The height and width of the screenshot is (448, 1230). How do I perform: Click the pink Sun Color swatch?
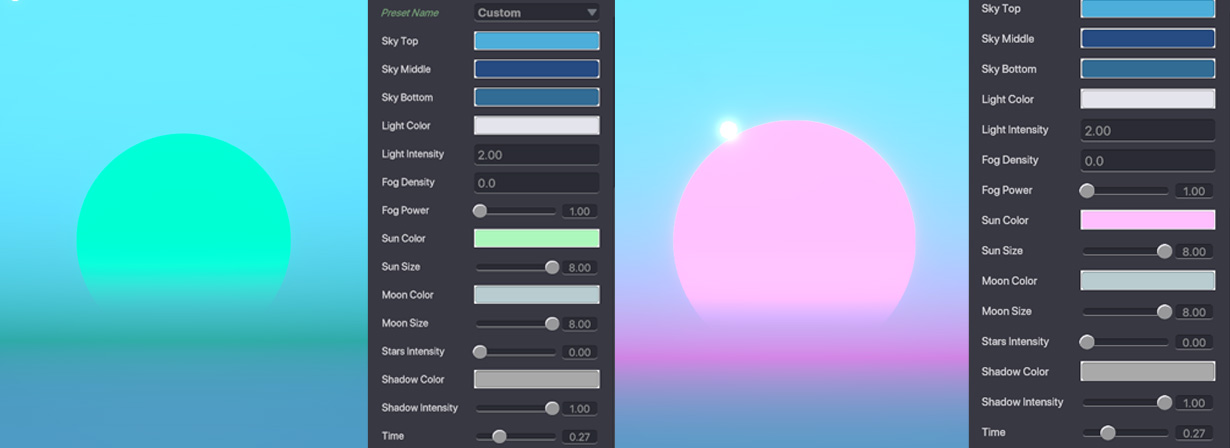pyautogui.click(x=1147, y=220)
